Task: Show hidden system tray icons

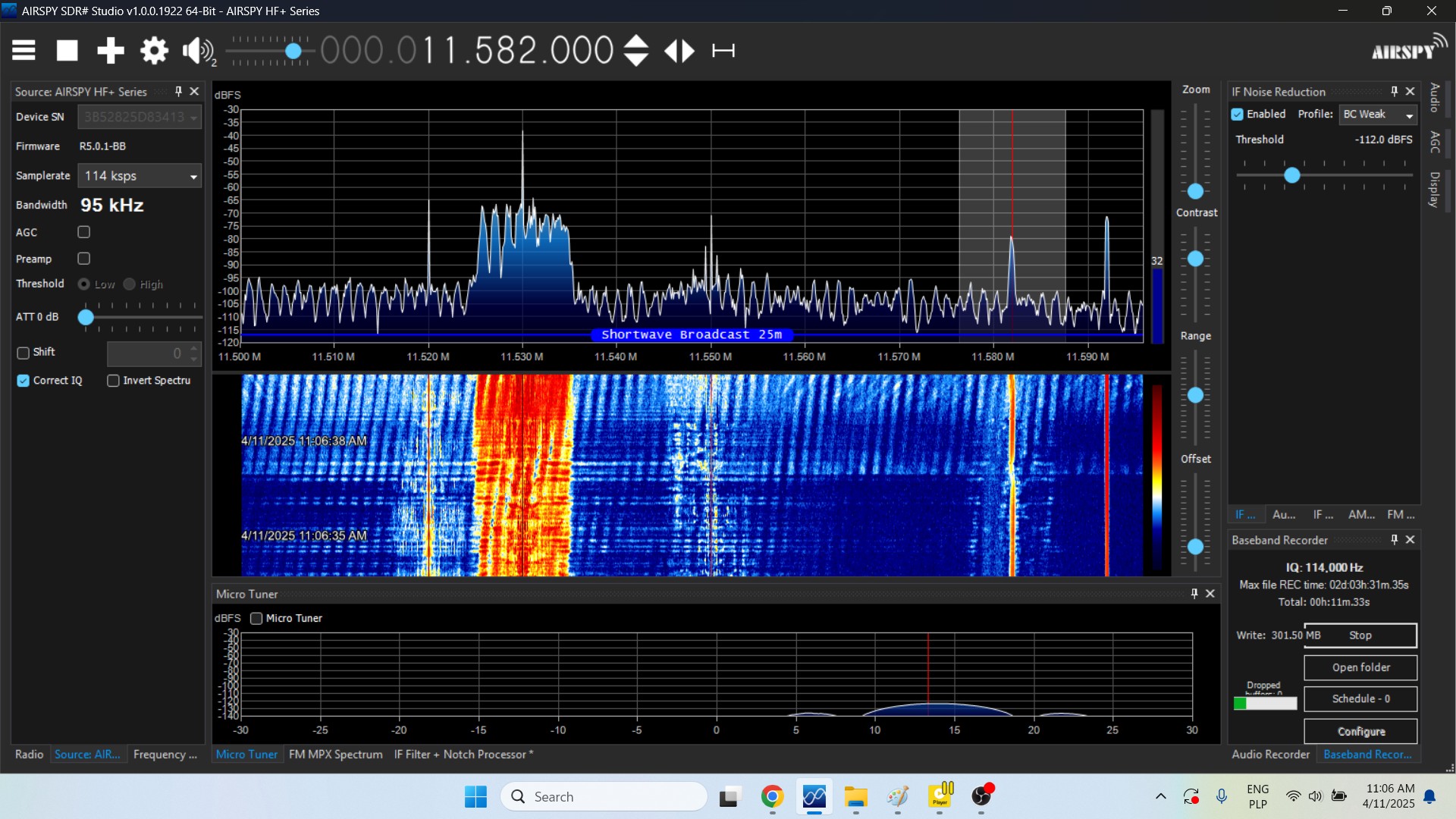Action: click(1160, 796)
